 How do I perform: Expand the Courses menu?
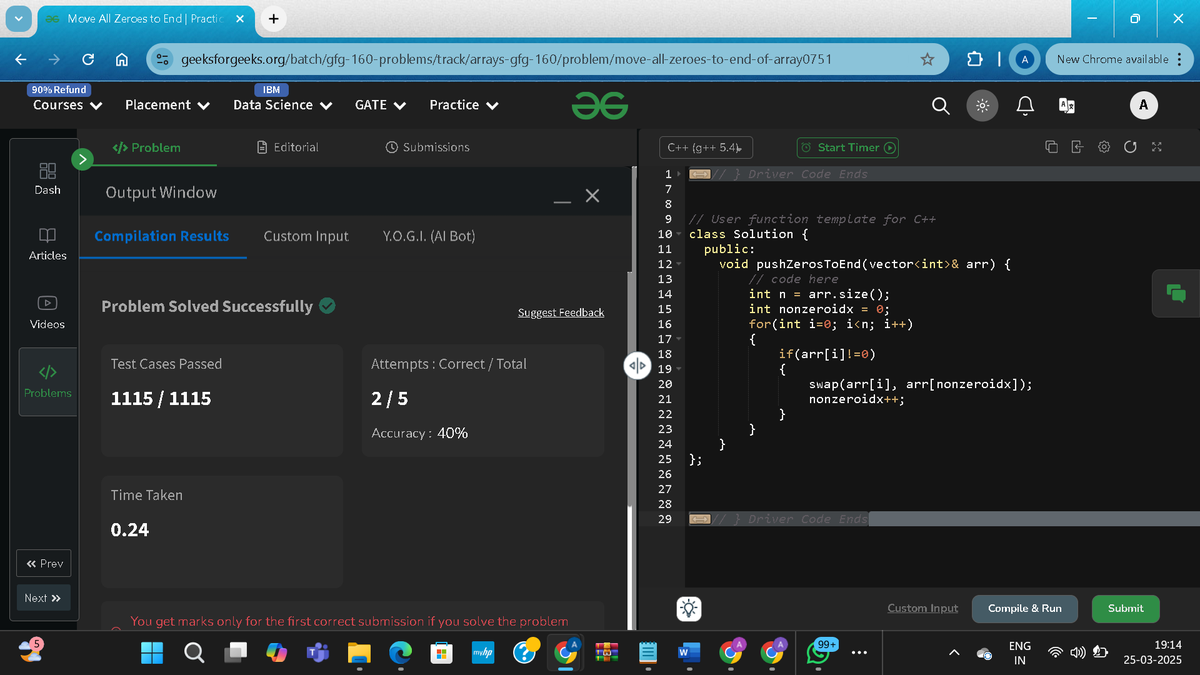click(x=67, y=105)
